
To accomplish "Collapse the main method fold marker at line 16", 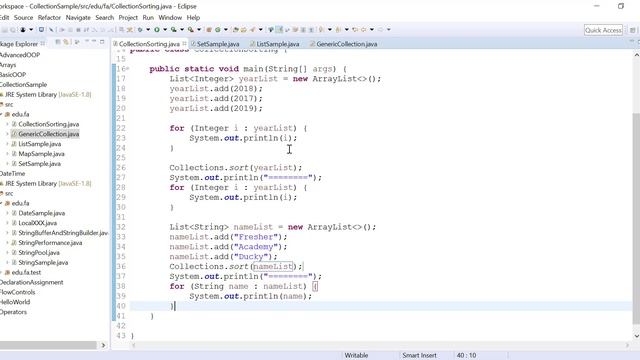I will coord(128,69).
